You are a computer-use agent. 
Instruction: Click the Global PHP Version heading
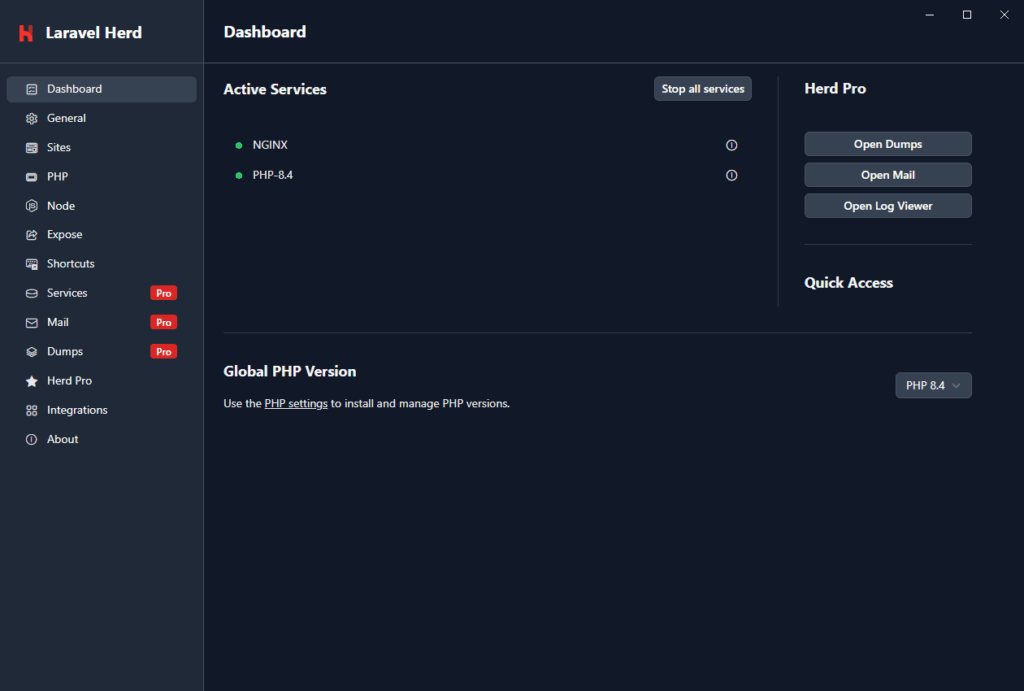(290, 371)
